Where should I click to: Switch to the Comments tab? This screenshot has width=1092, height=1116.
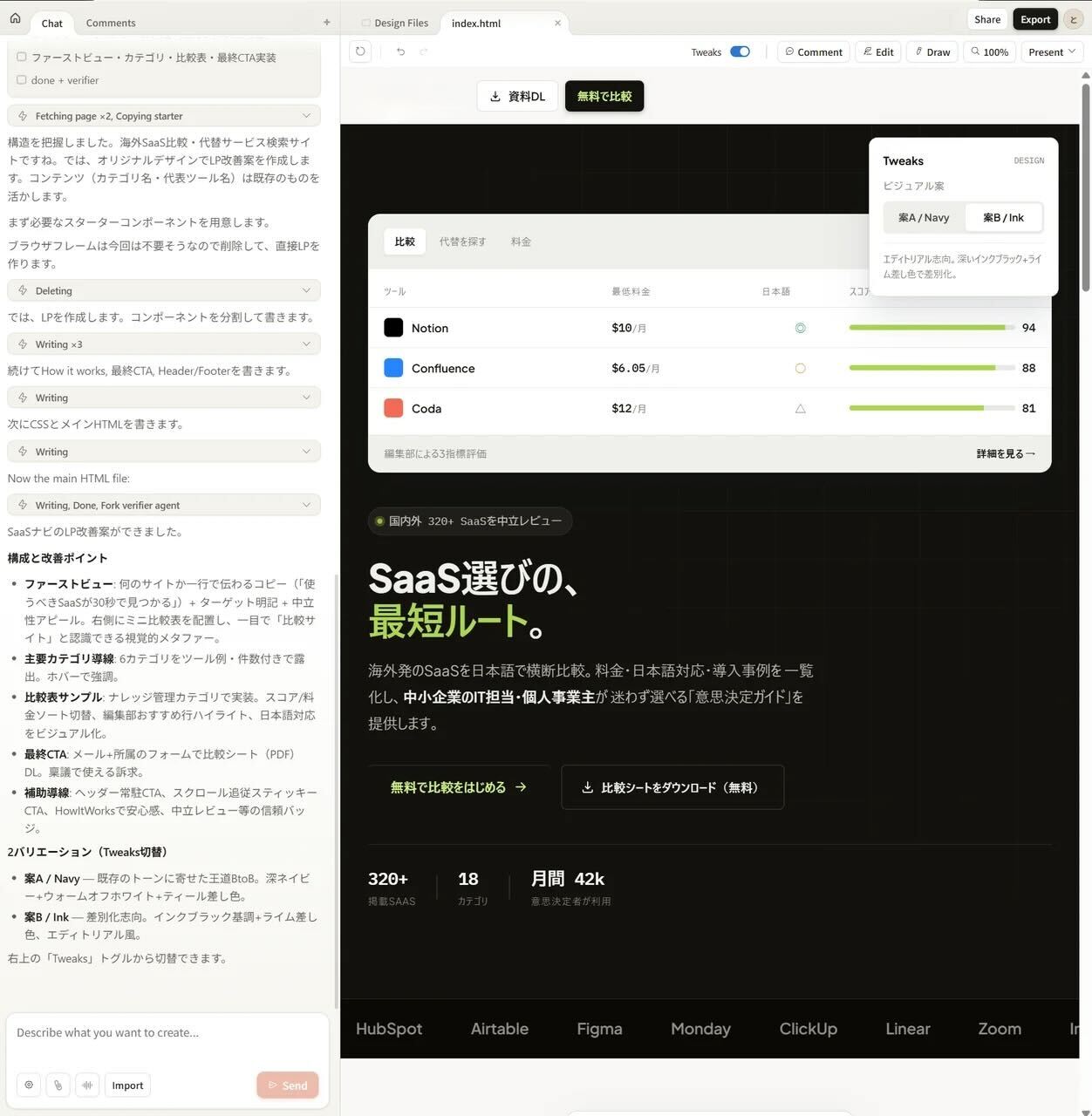click(x=111, y=23)
